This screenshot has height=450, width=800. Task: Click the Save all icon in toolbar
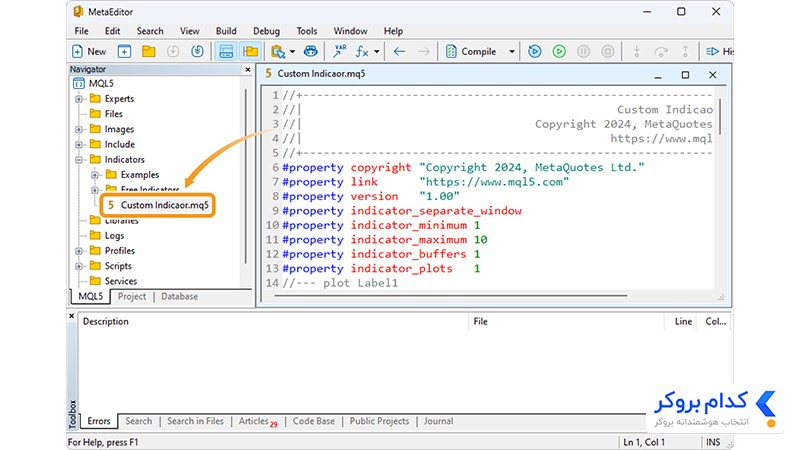(197, 52)
